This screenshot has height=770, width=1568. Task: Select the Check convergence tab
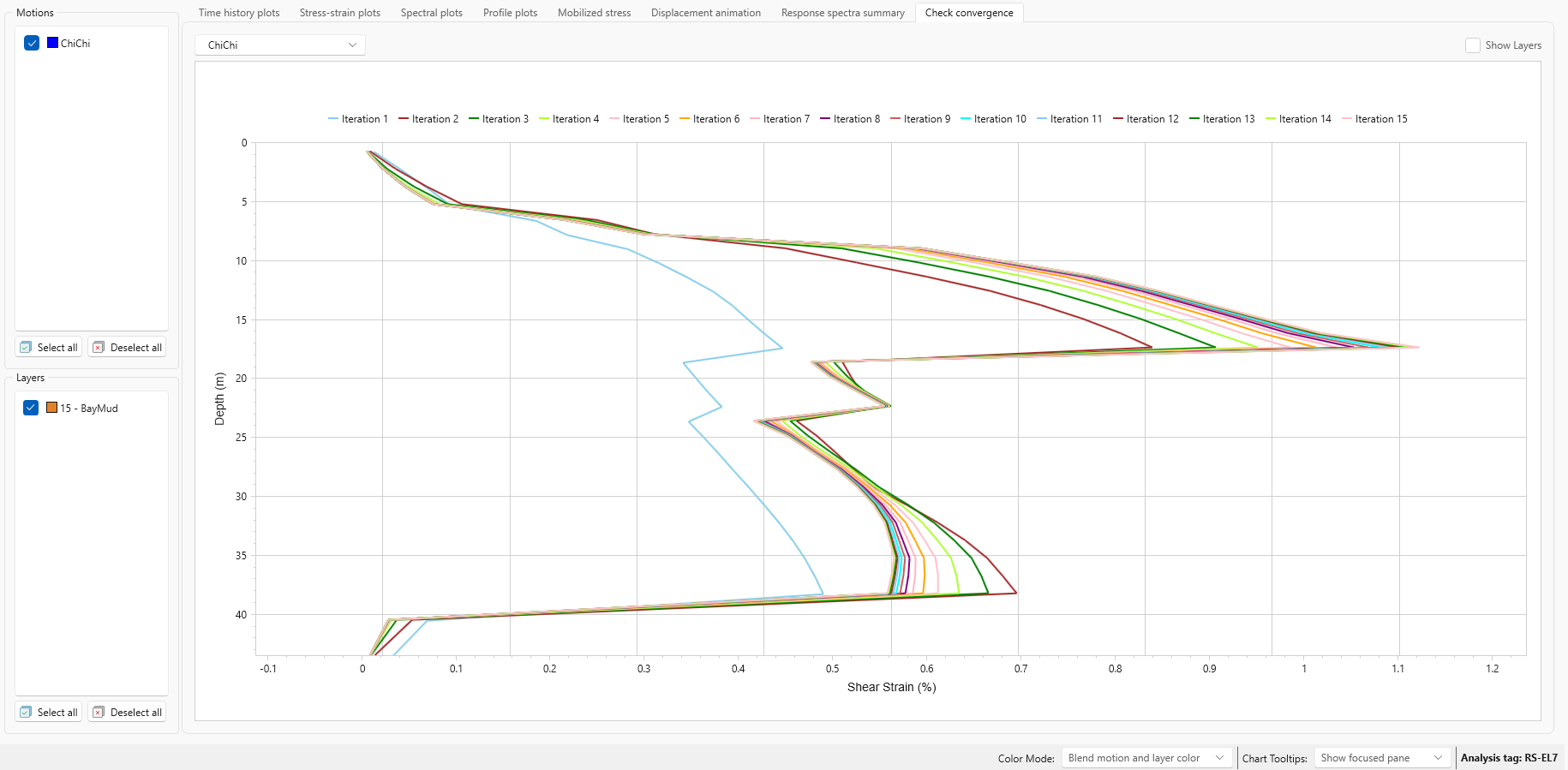click(969, 13)
